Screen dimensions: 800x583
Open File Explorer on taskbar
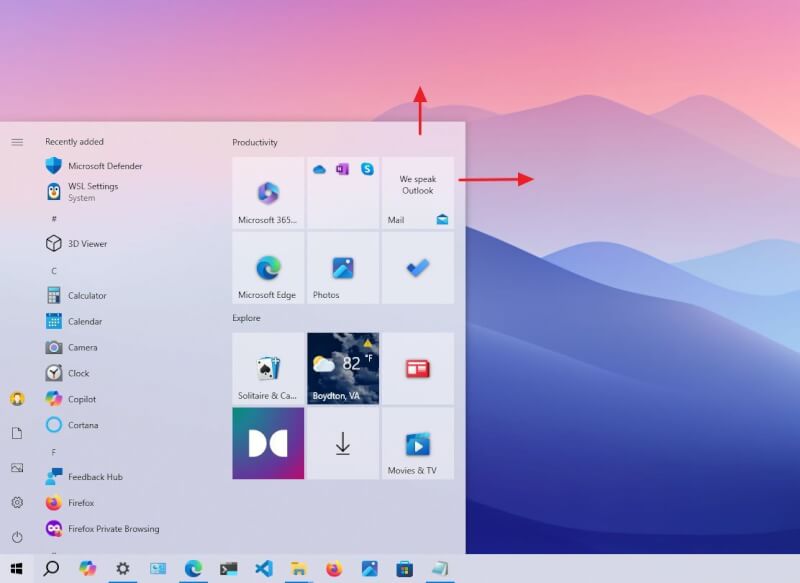point(298,568)
